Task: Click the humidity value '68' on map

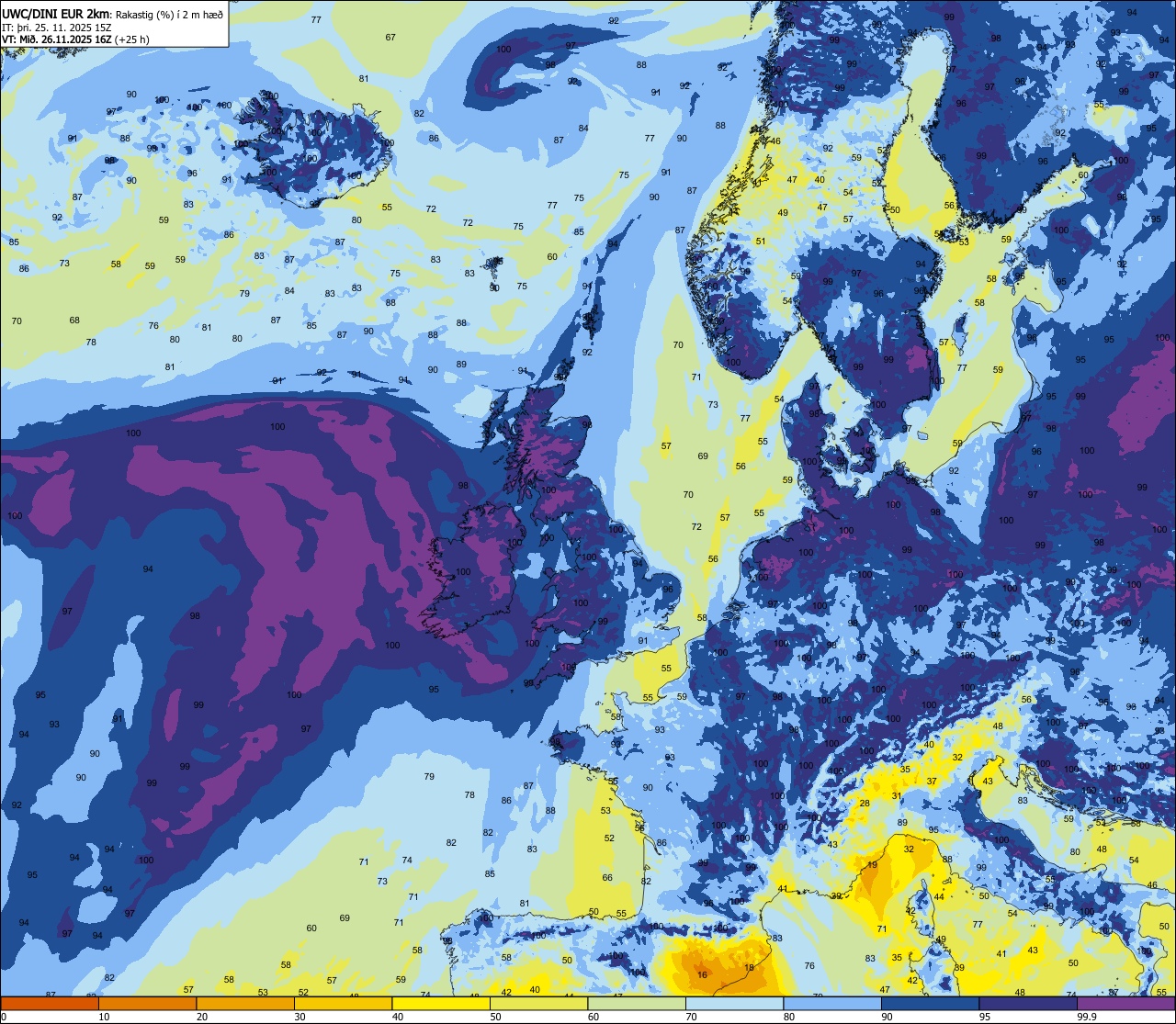Action: (74, 320)
